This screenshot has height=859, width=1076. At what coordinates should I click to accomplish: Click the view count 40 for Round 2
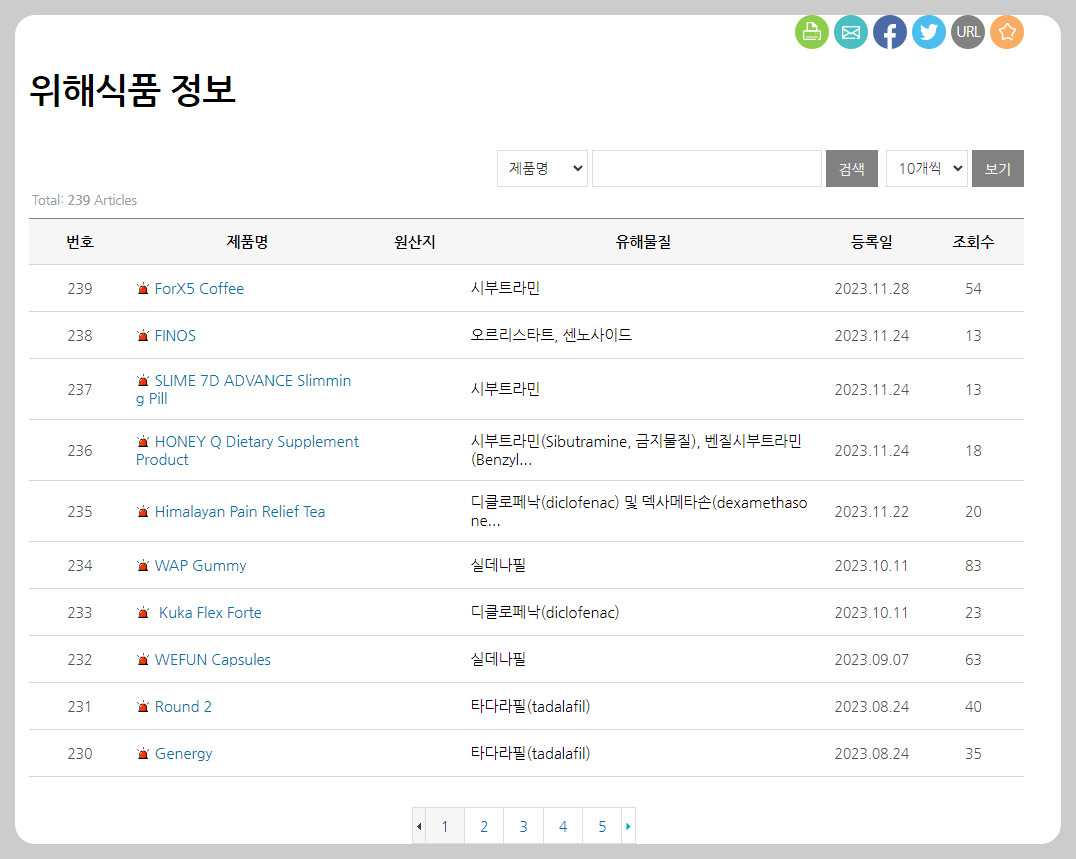coord(973,707)
